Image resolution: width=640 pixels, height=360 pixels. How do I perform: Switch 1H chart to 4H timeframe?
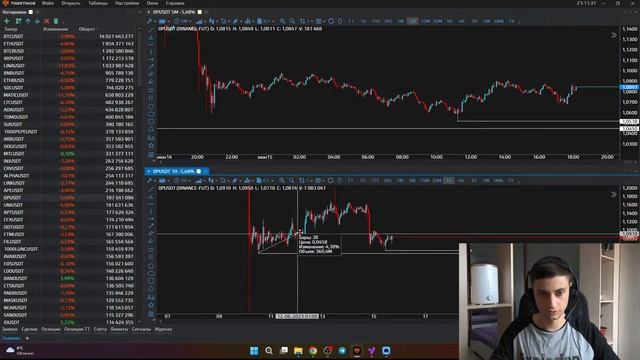[x=461, y=180]
